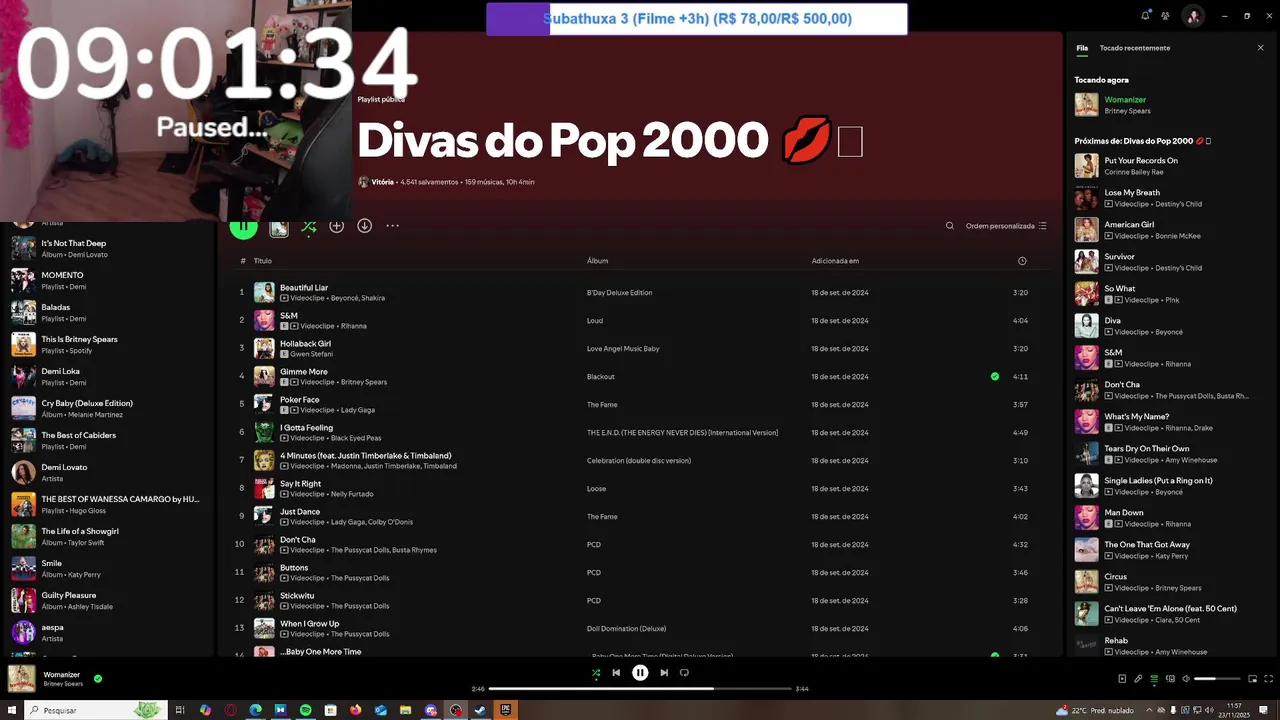Screen dimensions: 1280x720
Task: Switch to the Tocado recentemente tab
Action: pyautogui.click(x=1135, y=48)
